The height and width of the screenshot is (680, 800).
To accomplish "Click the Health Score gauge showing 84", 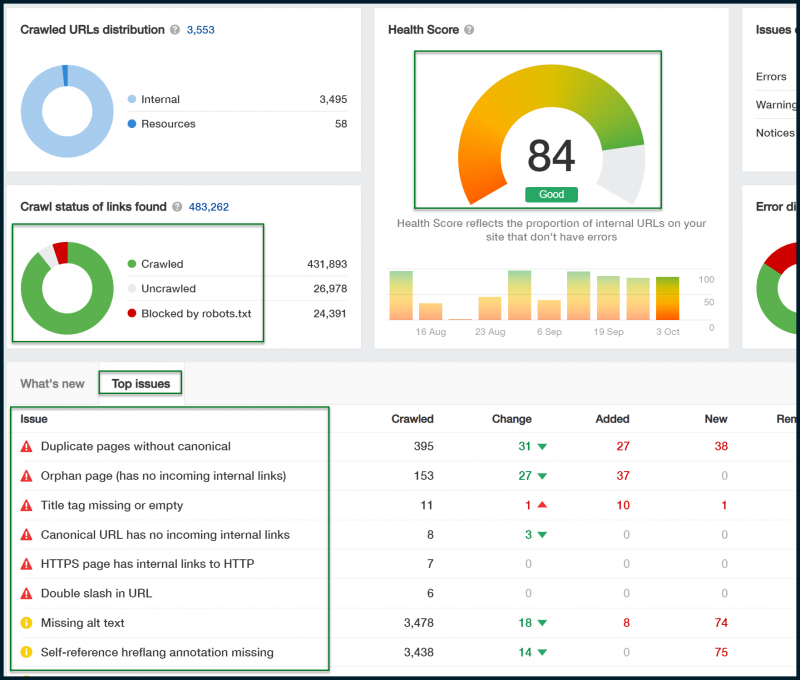I will pyautogui.click(x=551, y=134).
